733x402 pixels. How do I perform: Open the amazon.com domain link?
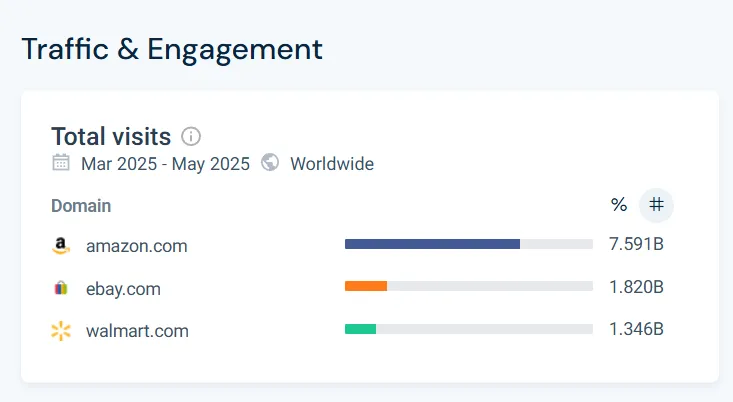(x=136, y=246)
